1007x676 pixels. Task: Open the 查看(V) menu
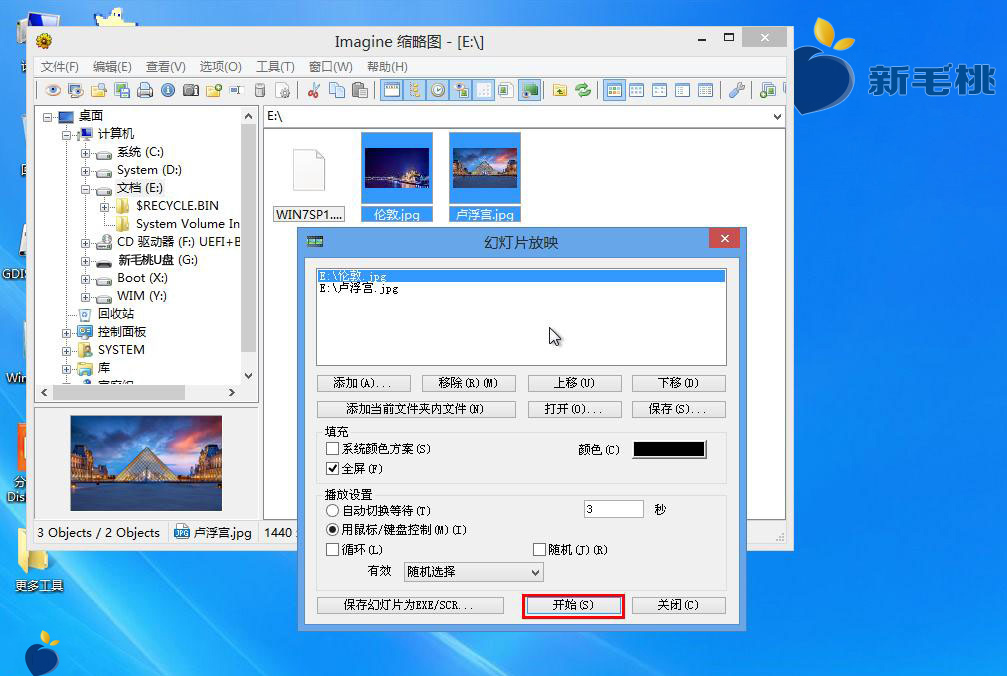(x=166, y=67)
